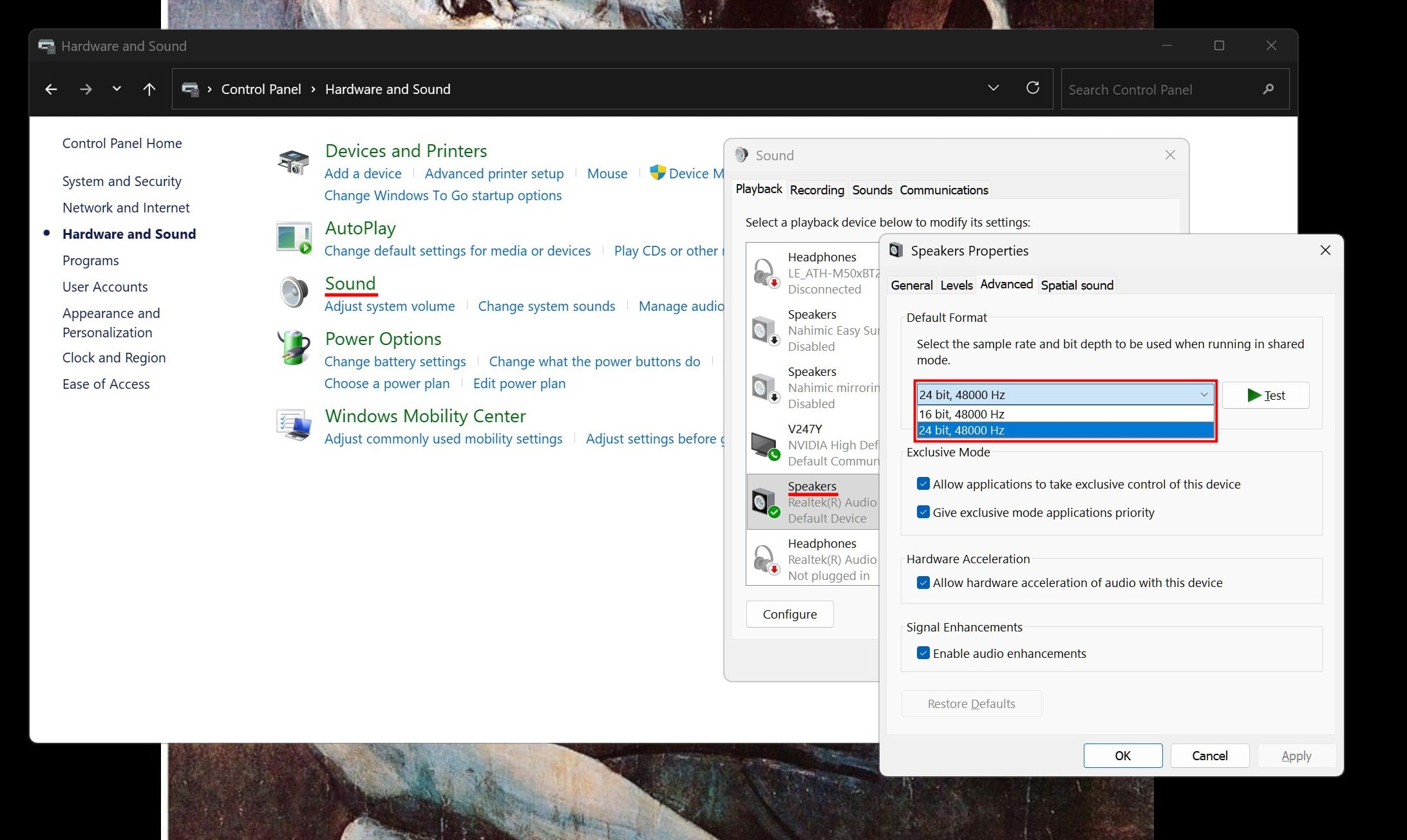1407x840 pixels.
Task: Expand the address bar history dropdown
Action: (x=993, y=88)
